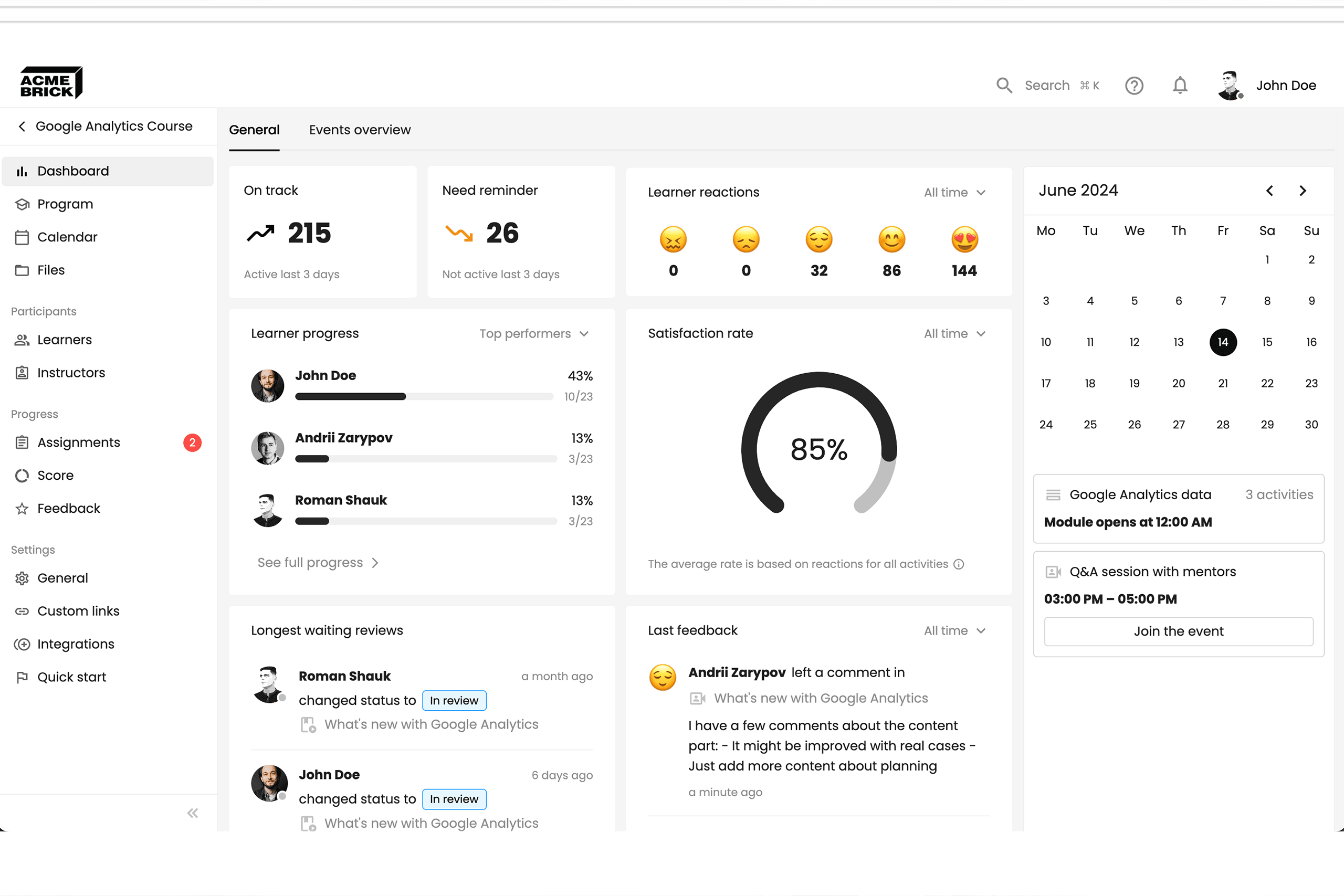Open Integrations from the sidebar
The height and width of the screenshot is (896, 1344).
pos(76,644)
